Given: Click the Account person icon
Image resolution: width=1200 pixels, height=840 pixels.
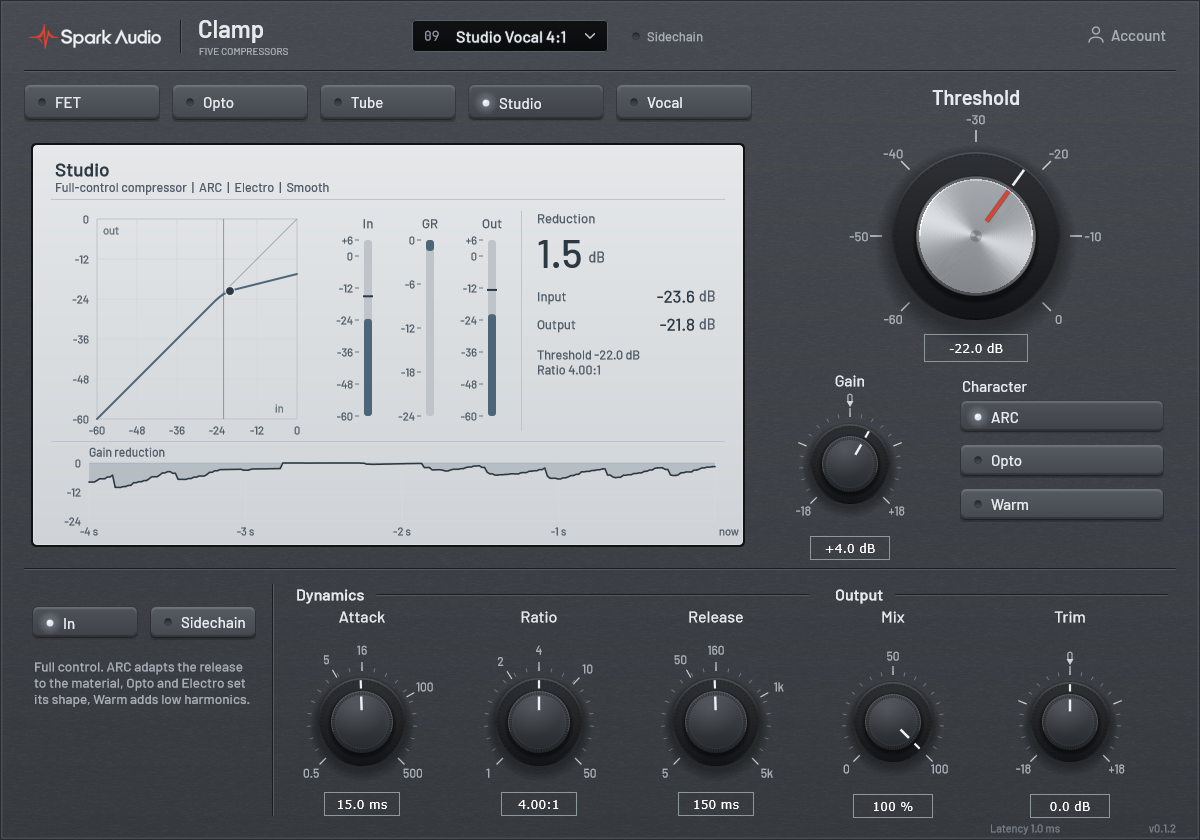Looking at the screenshot, I should point(1096,35).
